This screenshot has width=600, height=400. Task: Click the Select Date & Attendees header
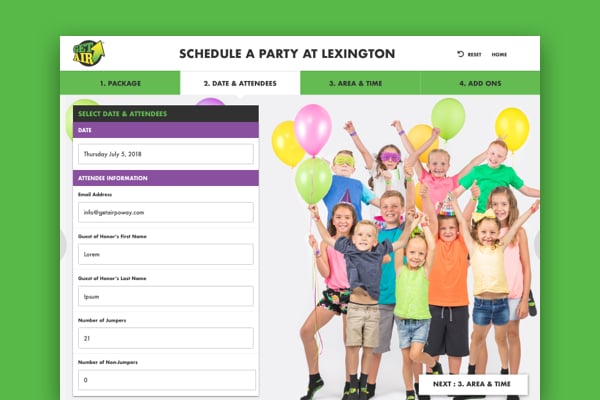pyautogui.click(x=166, y=114)
